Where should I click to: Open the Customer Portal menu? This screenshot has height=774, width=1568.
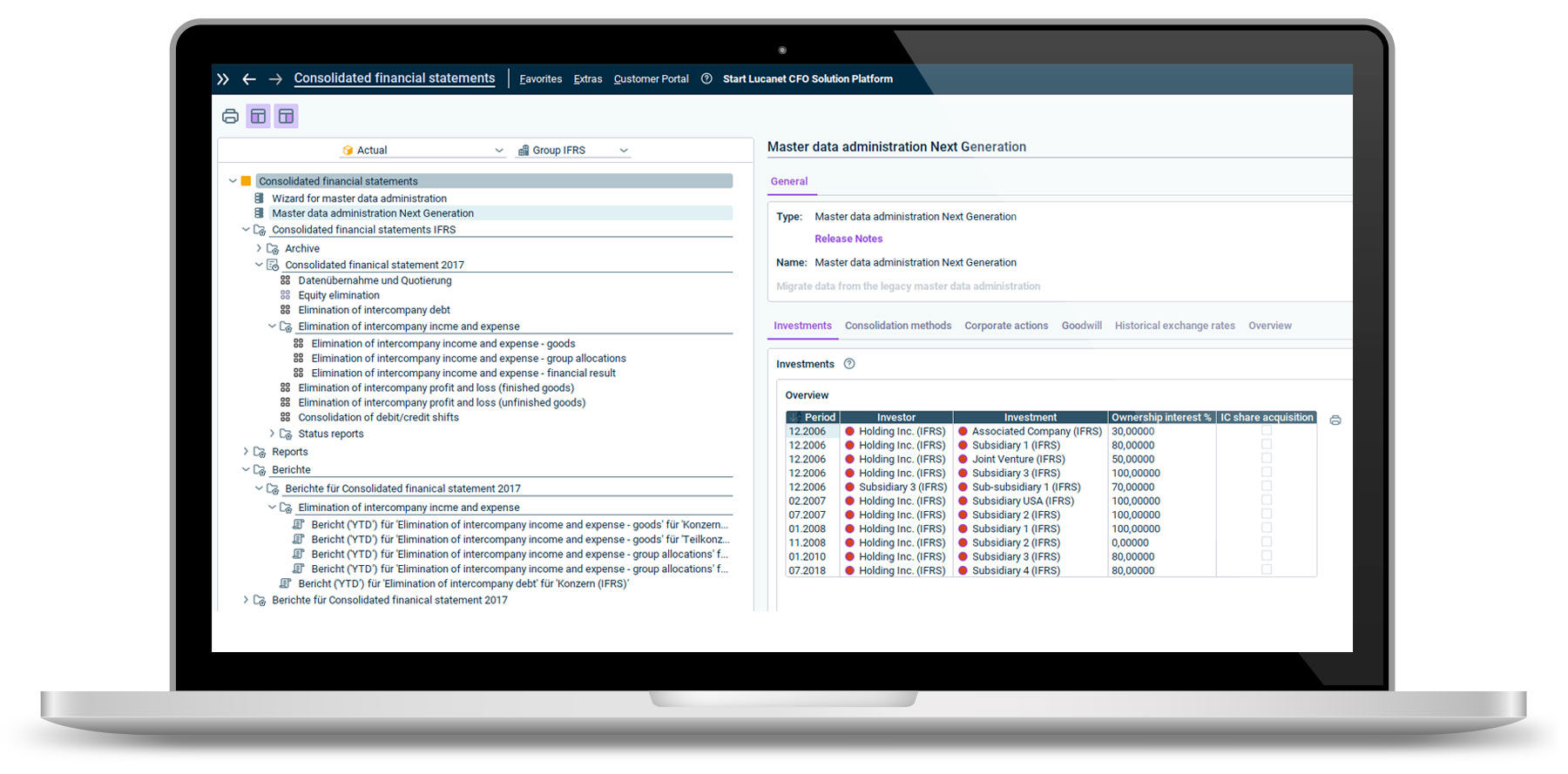[x=651, y=79]
